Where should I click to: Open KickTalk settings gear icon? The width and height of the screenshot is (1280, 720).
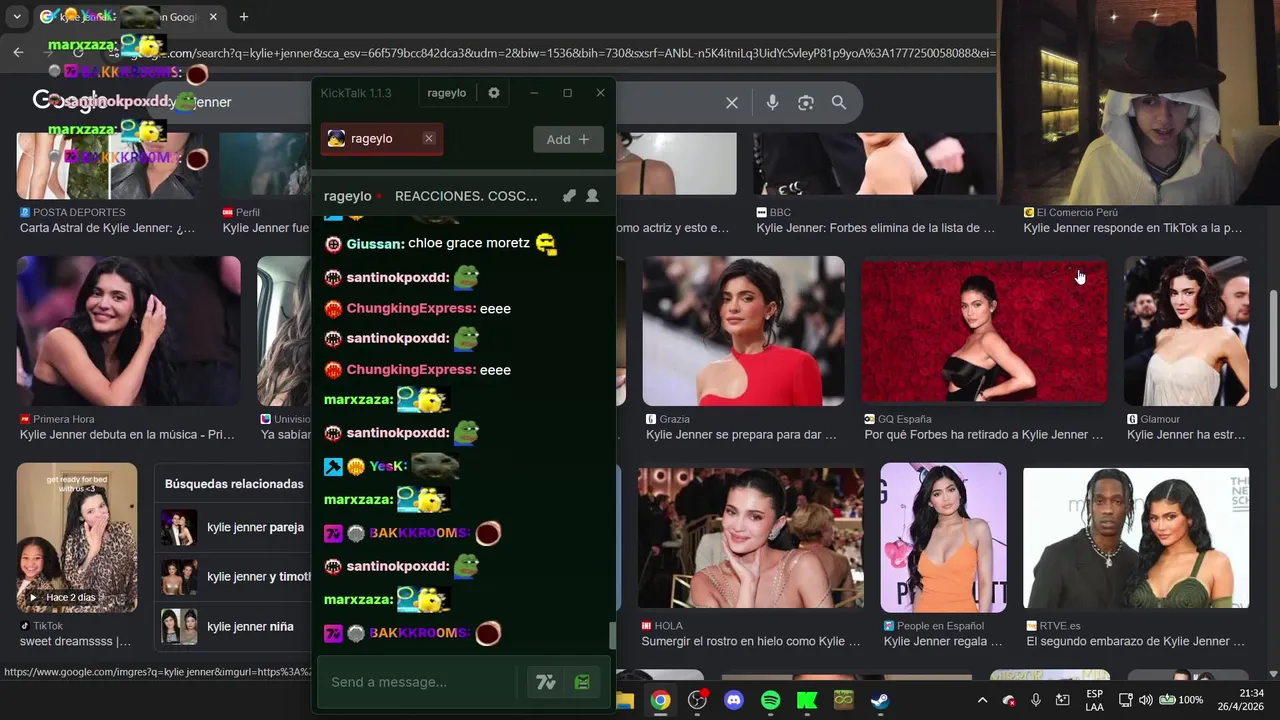click(493, 93)
